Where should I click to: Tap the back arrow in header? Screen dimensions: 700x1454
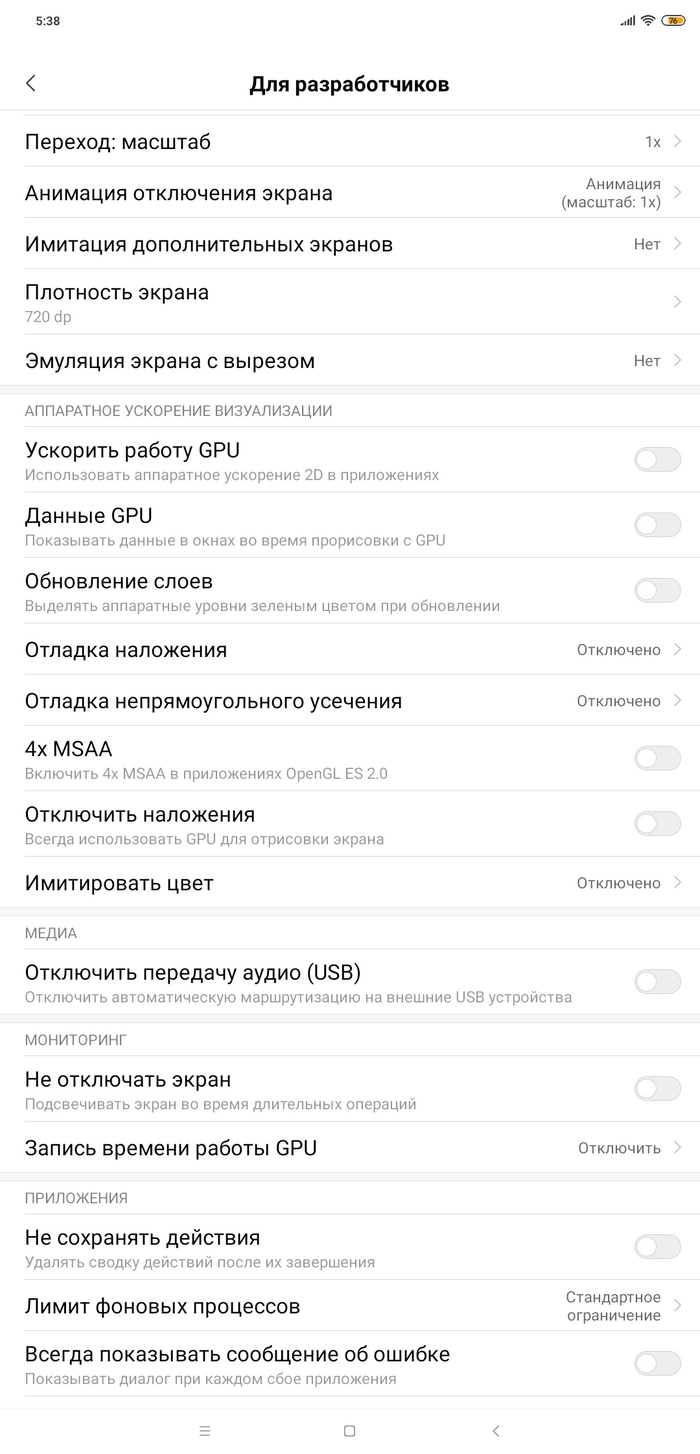pyautogui.click(x=31, y=84)
